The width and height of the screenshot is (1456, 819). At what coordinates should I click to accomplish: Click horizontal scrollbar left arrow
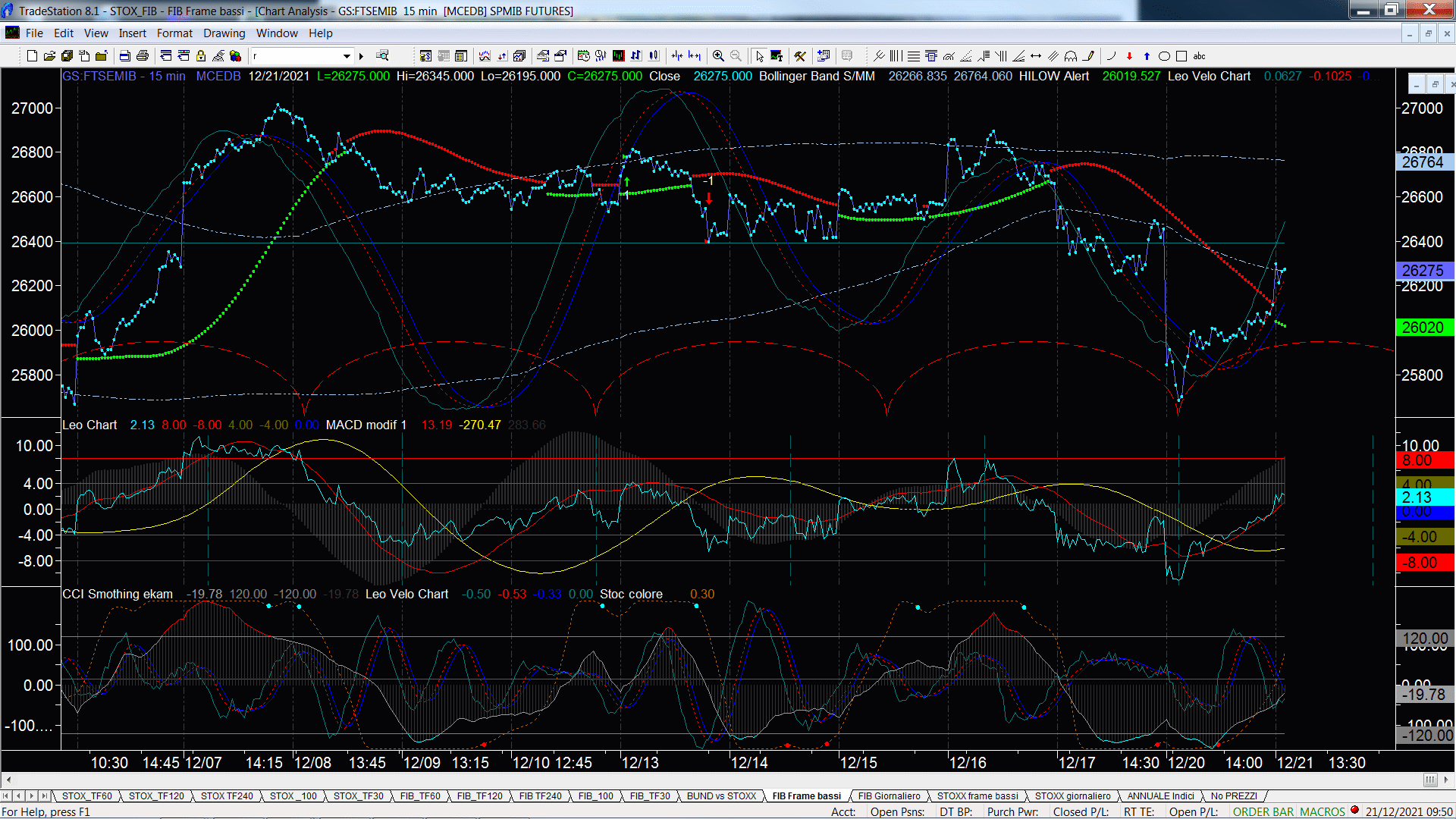tap(8, 780)
